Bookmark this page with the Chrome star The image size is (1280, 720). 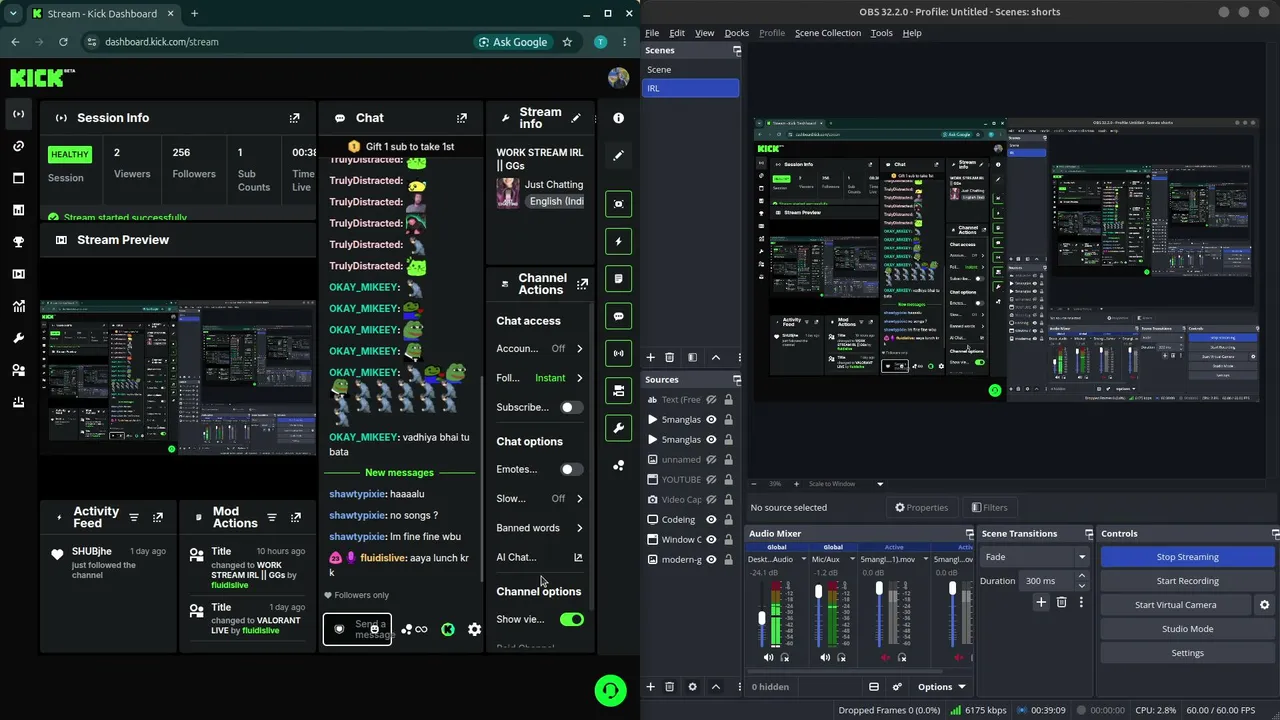click(x=567, y=42)
